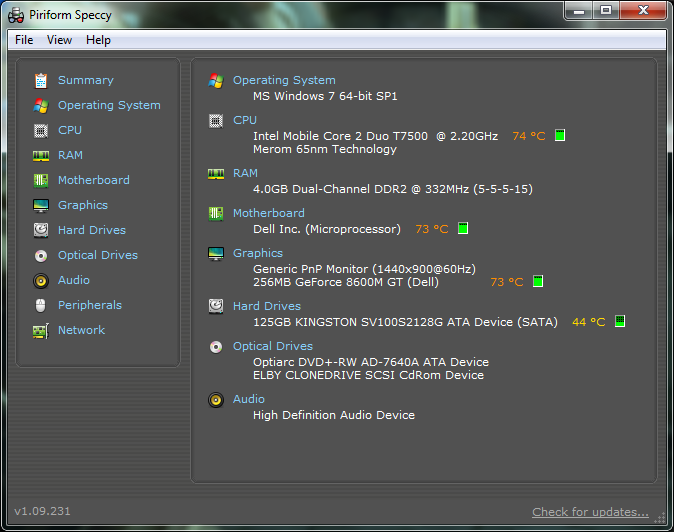This screenshot has height=532, width=674.
Task: Click the Motherboard icon in sidebar
Action: (41, 180)
